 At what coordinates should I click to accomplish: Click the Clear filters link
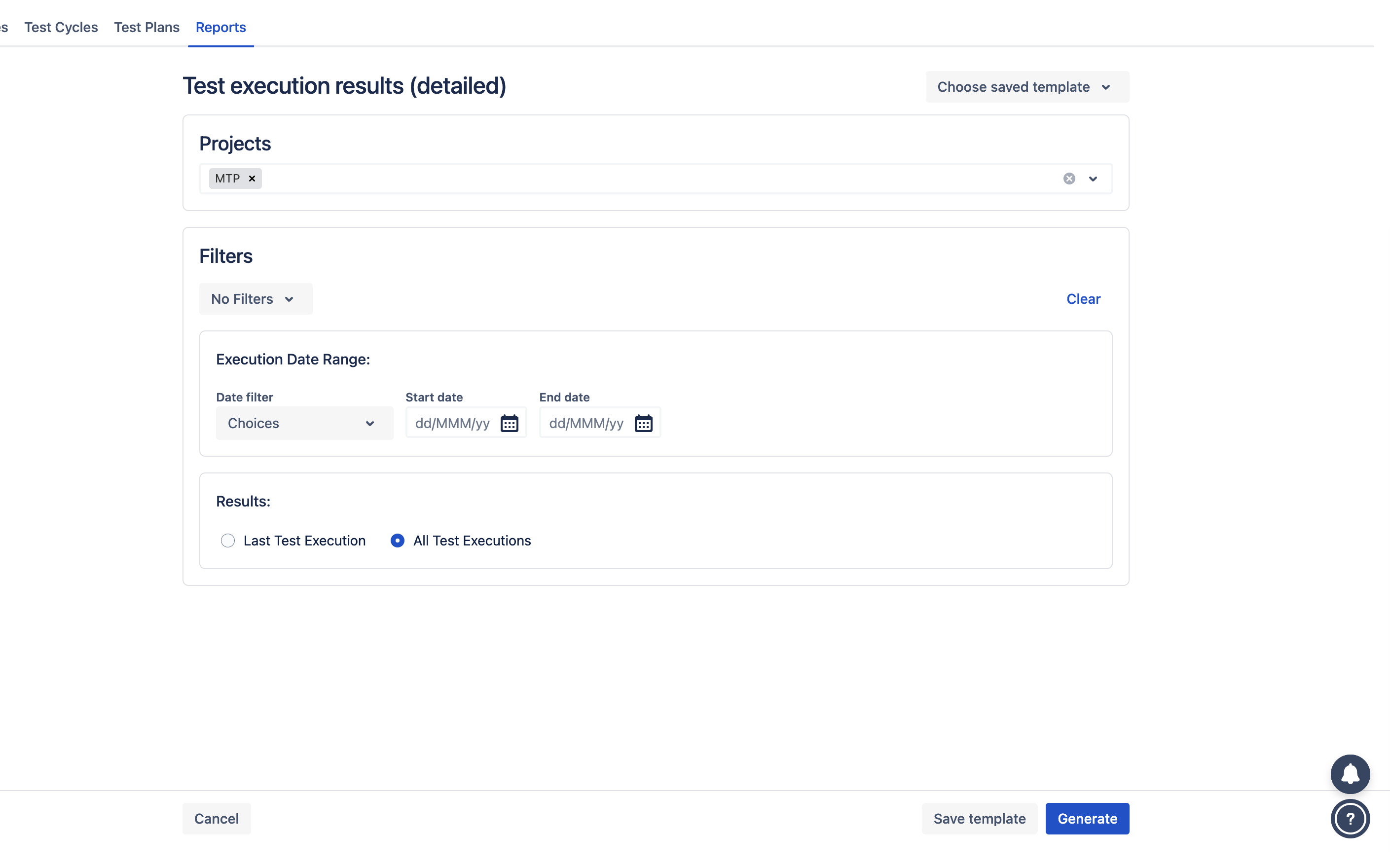coord(1083,298)
